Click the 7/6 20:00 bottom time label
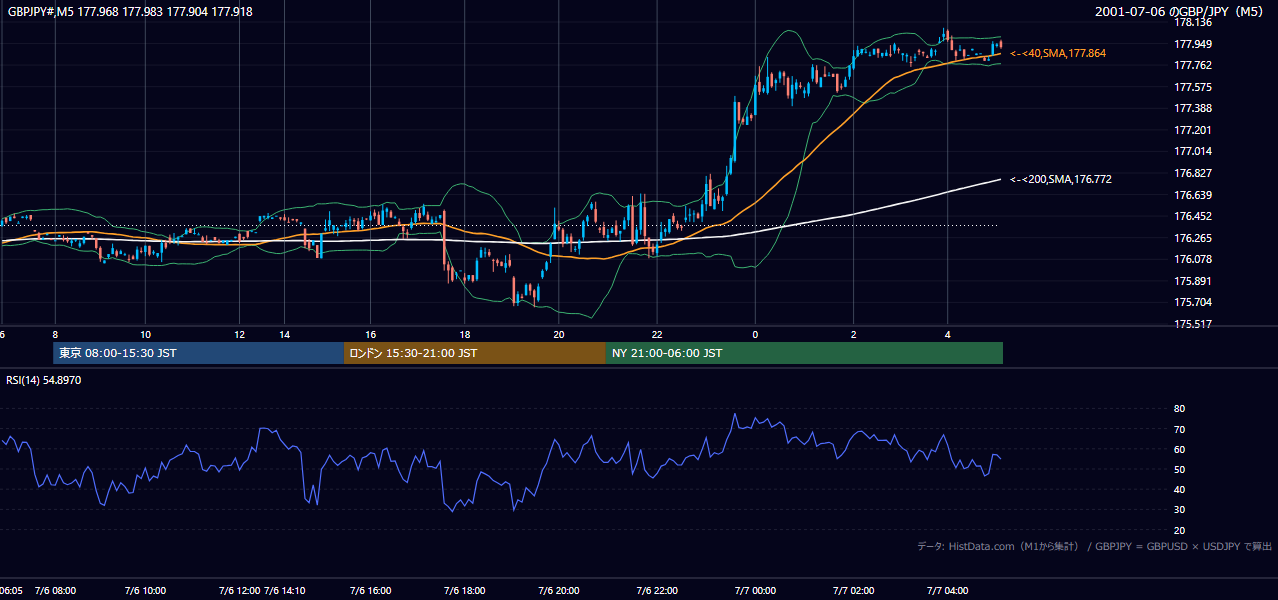 point(559,590)
